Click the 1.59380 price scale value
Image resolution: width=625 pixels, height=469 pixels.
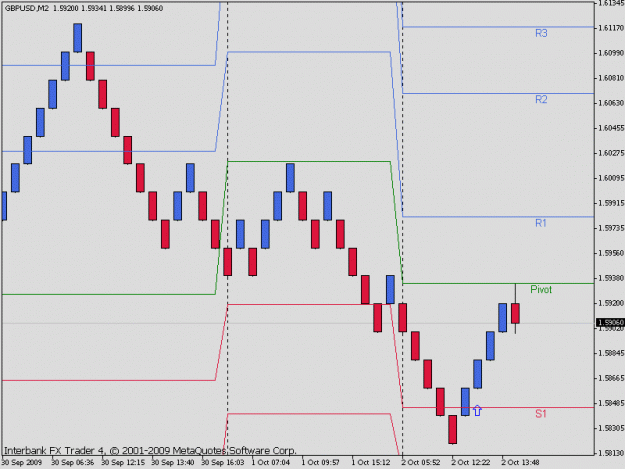click(611, 278)
